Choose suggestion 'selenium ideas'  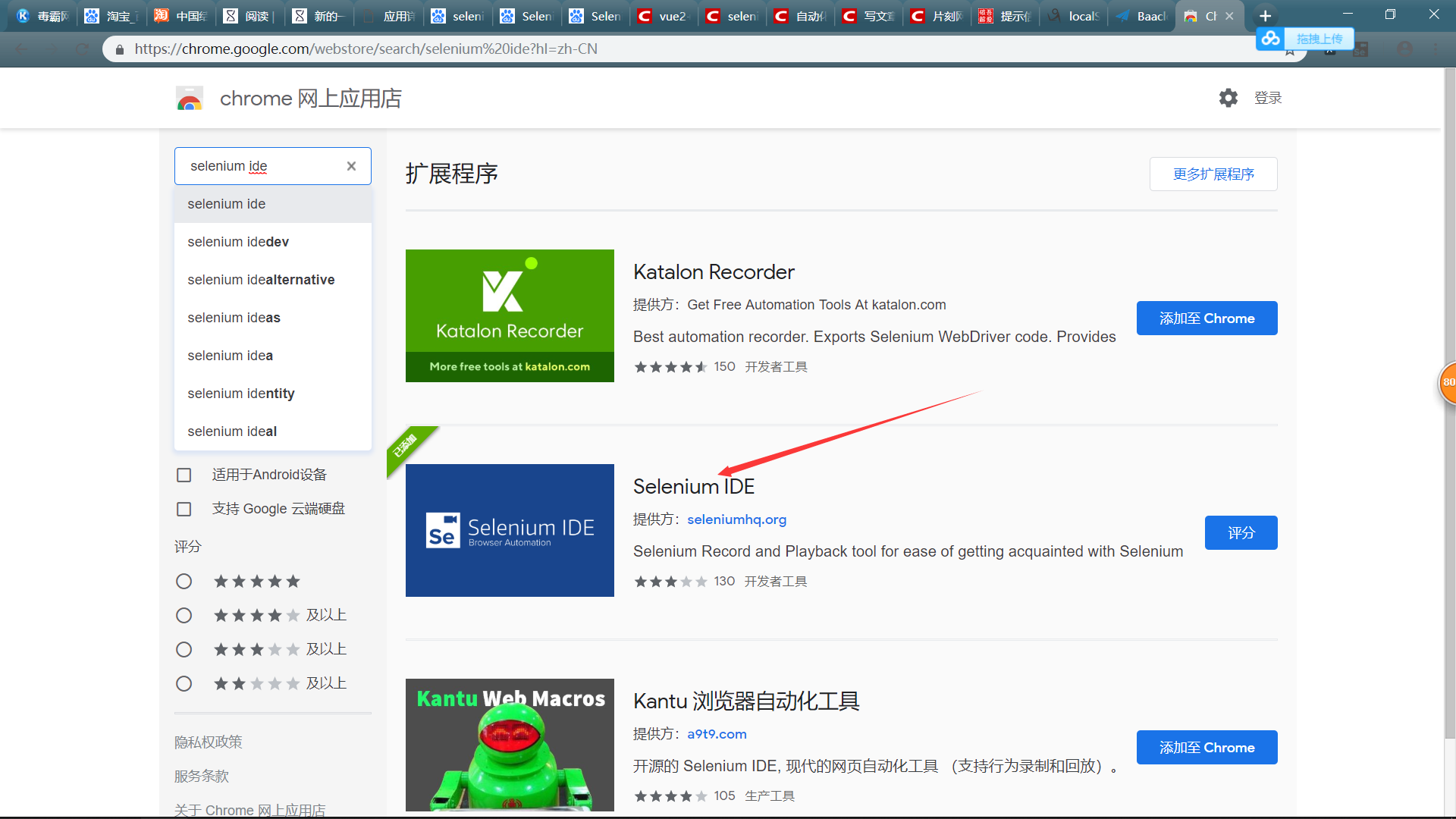[x=273, y=318]
